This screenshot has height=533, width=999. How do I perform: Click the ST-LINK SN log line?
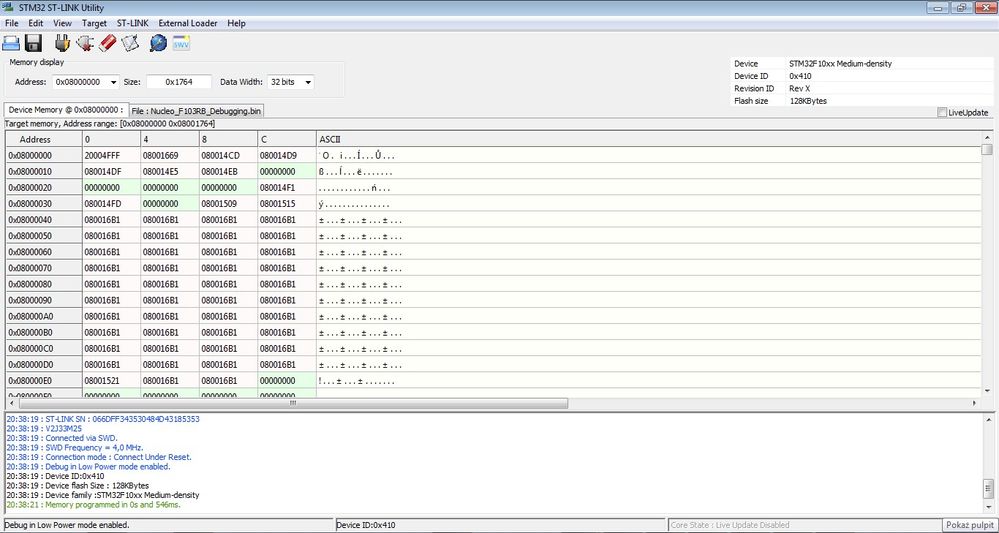coord(103,419)
